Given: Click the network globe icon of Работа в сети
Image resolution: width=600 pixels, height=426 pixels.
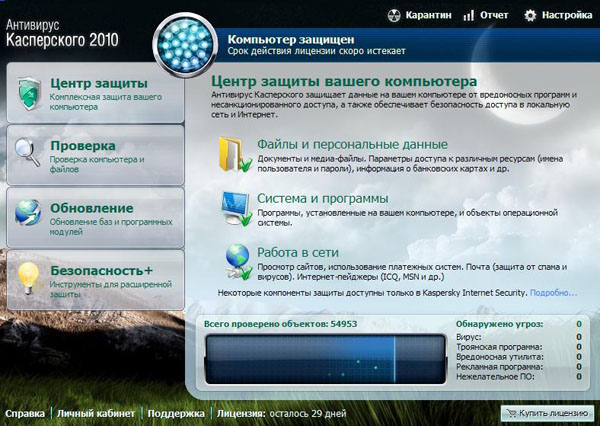Looking at the screenshot, I should pos(238,262).
